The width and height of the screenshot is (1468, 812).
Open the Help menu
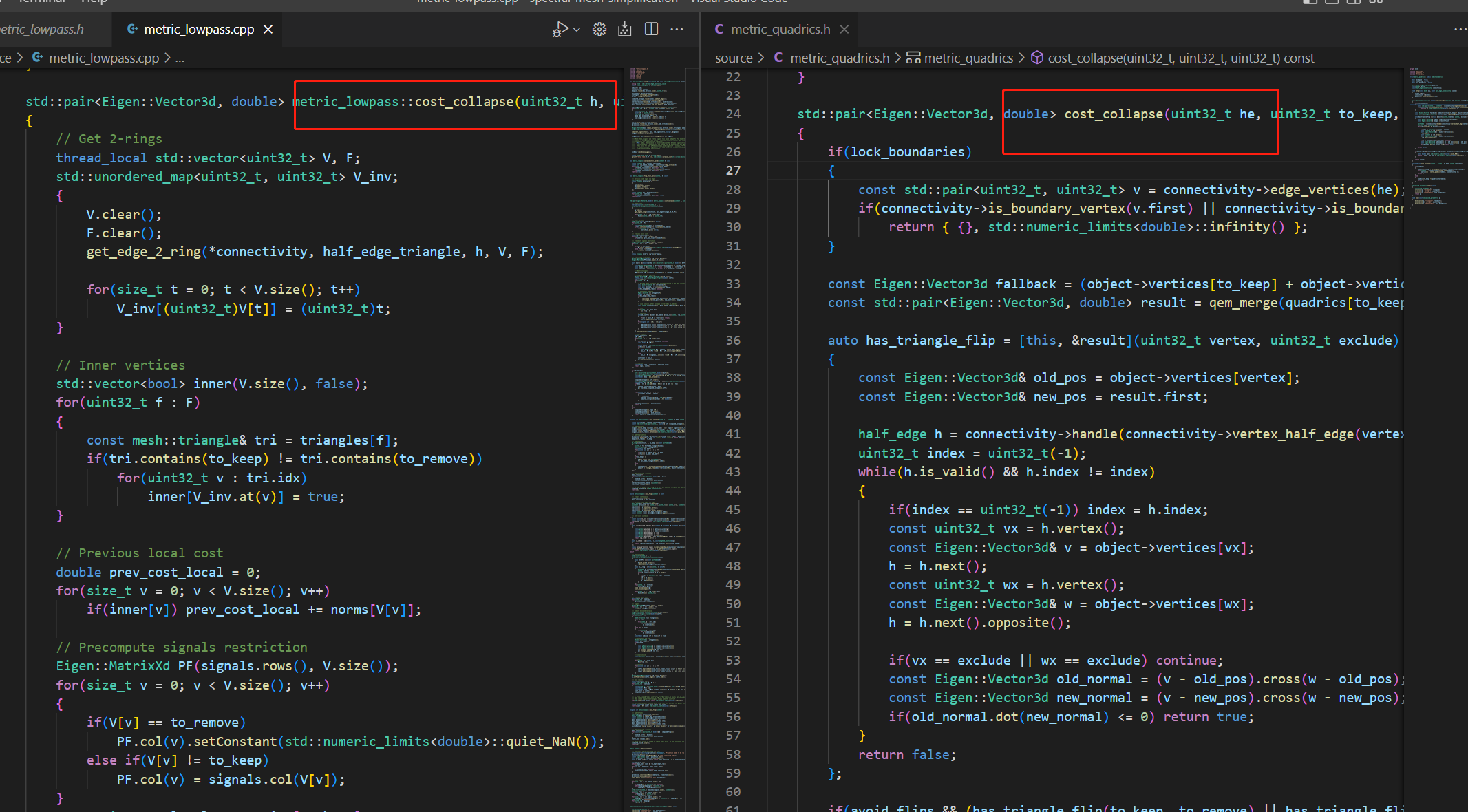(x=94, y=2)
